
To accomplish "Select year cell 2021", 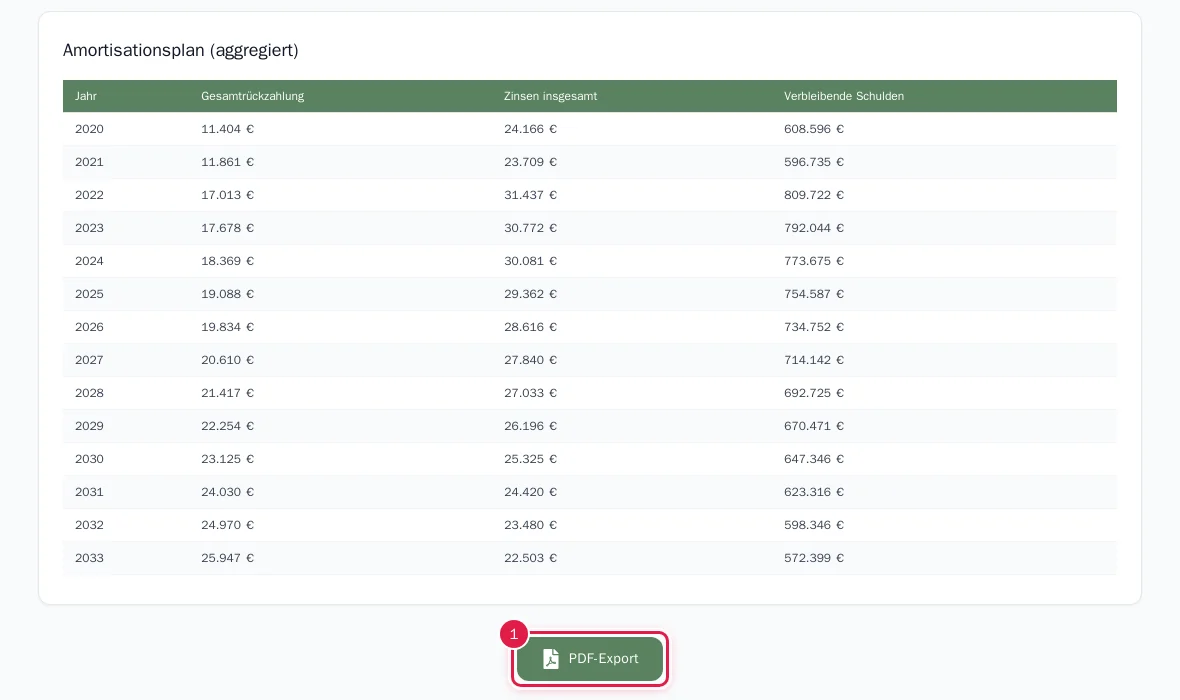I will [90, 162].
